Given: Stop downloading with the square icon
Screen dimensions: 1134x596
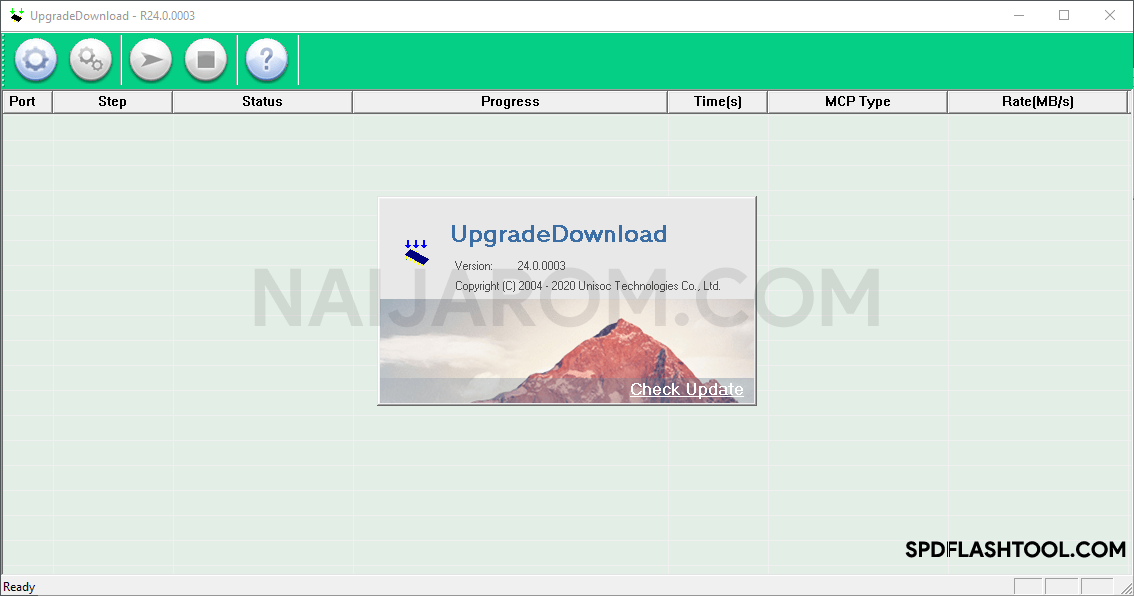Looking at the screenshot, I should [205, 59].
